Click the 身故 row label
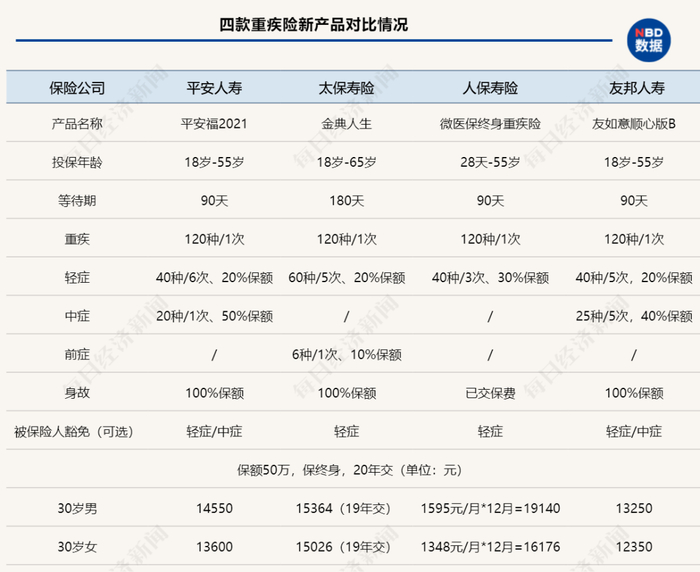 click(x=77, y=393)
